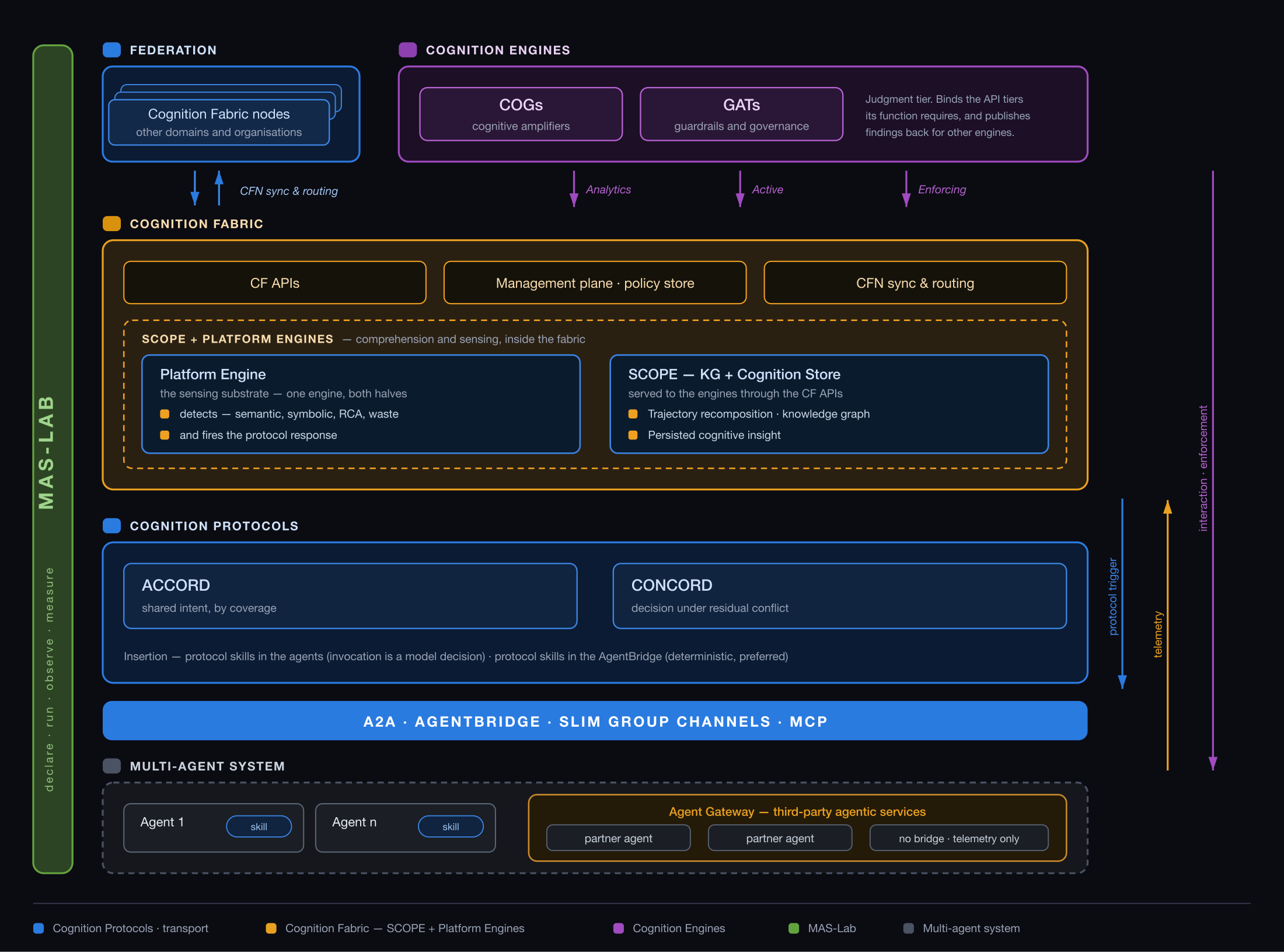The image size is (1284, 952).
Task: Click the gray swatch beside MULTI-AGENT SYSTEM heading
Action: [x=111, y=766]
